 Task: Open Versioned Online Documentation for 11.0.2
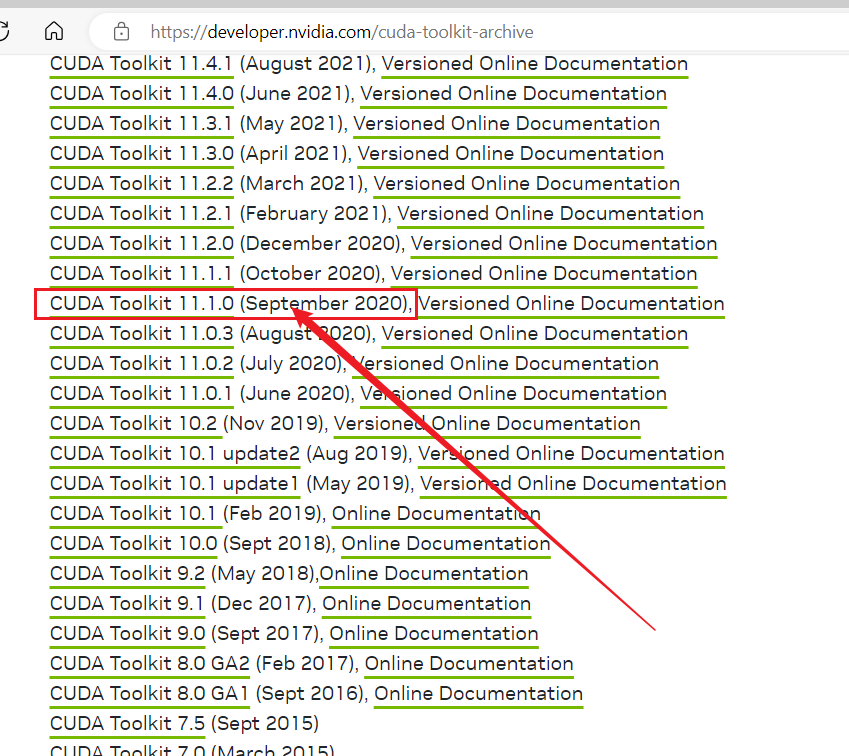[505, 363]
